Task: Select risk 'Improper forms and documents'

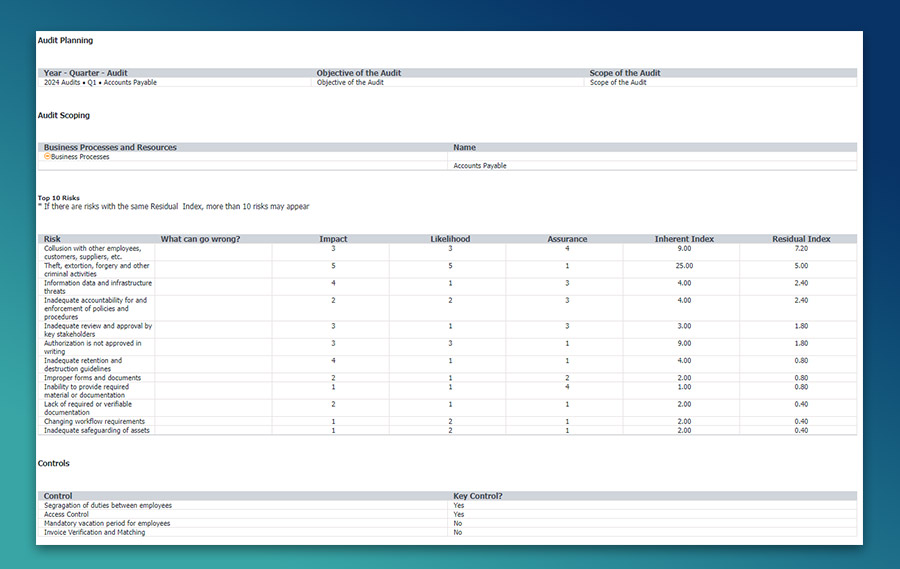Action: [x=92, y=378]
